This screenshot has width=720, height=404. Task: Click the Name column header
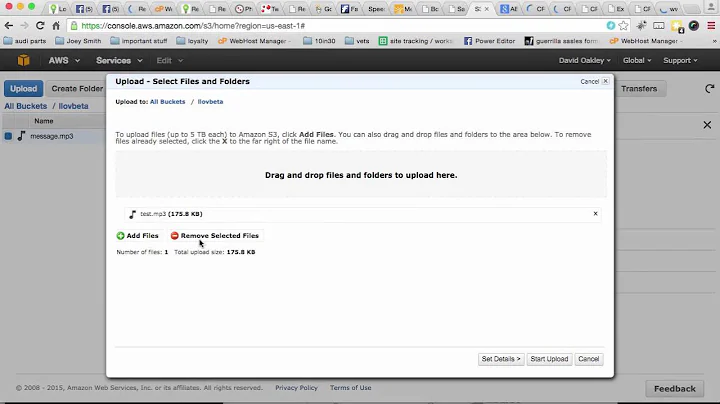click(x=44, y=121)
